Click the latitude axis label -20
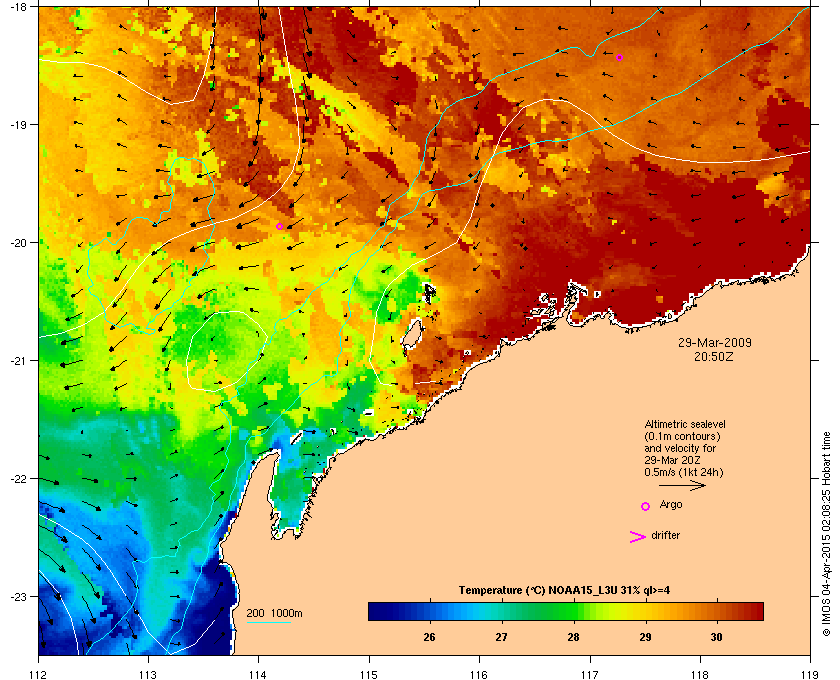Screen dimensions: 840x680 18,242
